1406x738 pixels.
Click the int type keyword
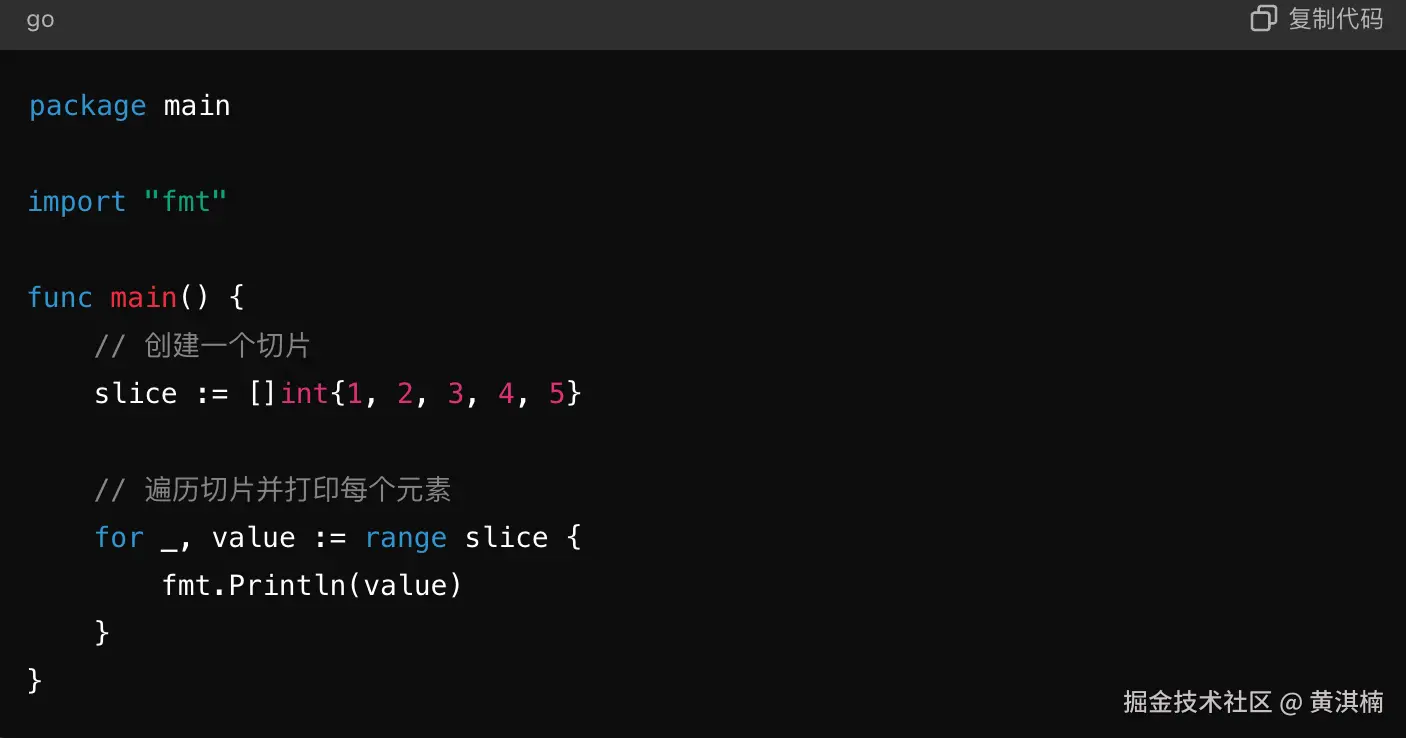(305, 393)
